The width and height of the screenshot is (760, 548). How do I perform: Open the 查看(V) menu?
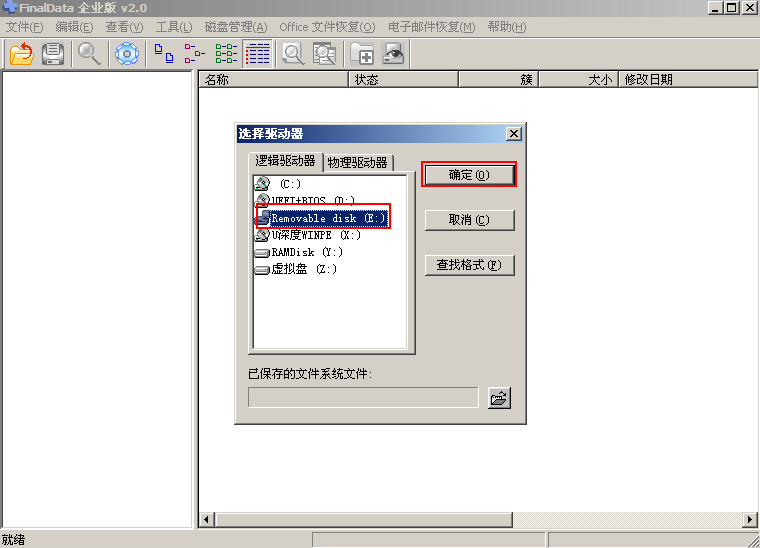point(125,27)
